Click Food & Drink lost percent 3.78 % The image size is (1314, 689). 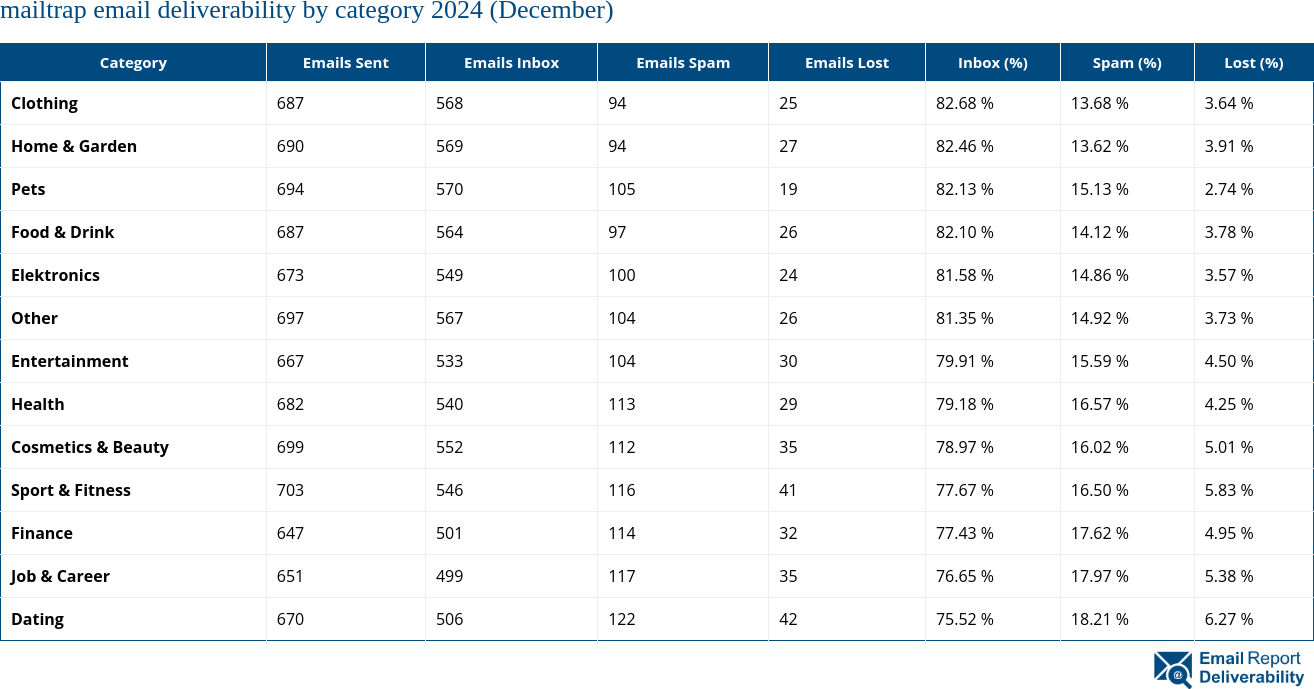pyautogui.click(x=1229, y=232)
